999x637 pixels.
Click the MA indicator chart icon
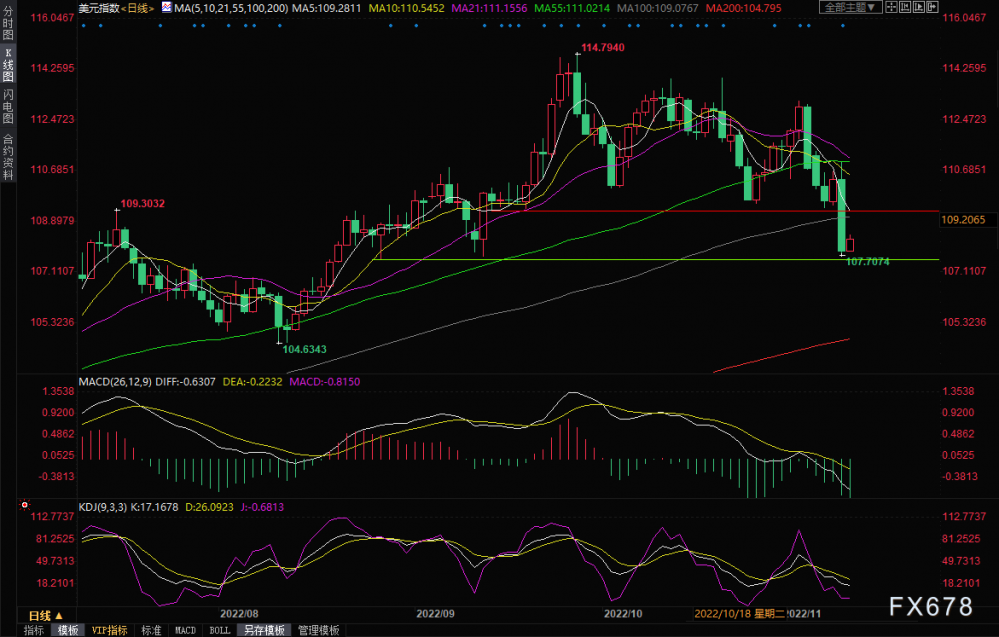pyautogui.click(x=166, y=8)
